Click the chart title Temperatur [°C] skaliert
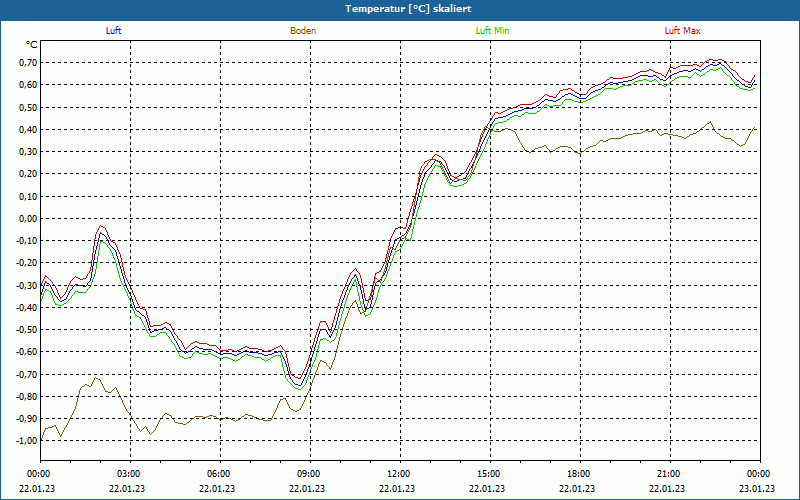Screen dimensions: 800x500 (408, 9)
